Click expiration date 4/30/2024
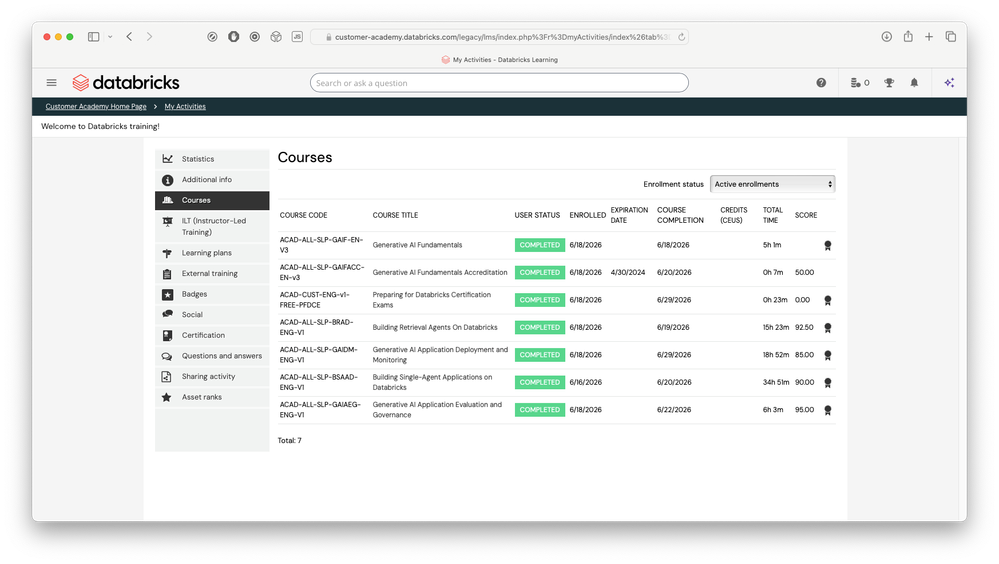Image resolution: width=999 pixels, height=564 pixels. 628,273
